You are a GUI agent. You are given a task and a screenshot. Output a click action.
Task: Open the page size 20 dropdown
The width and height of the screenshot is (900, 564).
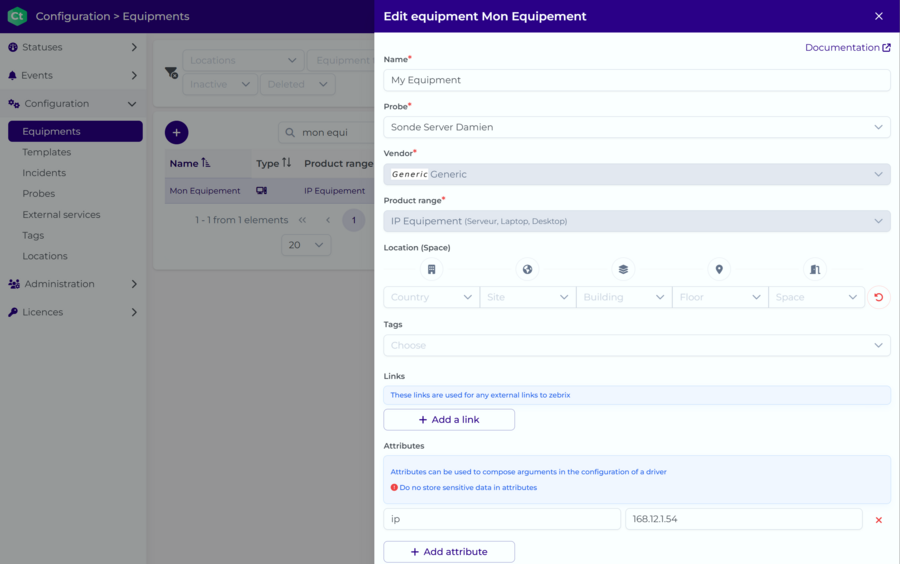(306, 245)
